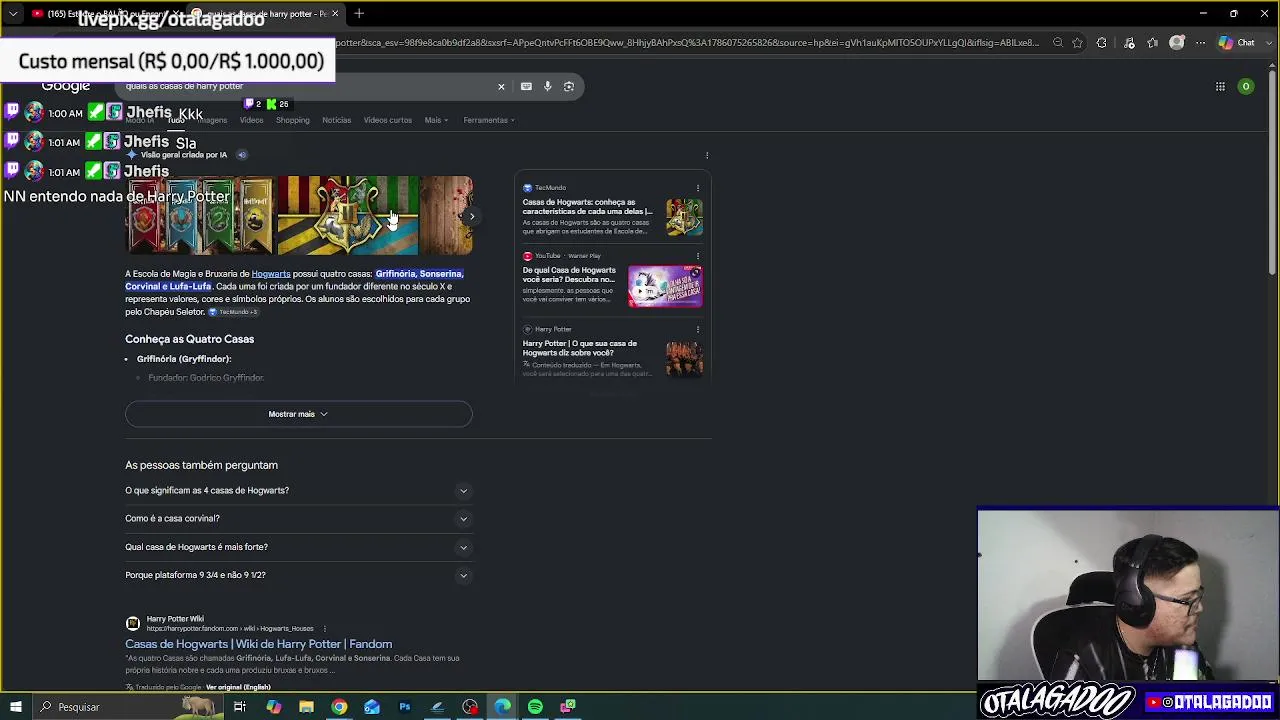This screenshot has width=1280, height=720.
Task: Open the Warner Play video thumbnail
Action: click(665, 286)
